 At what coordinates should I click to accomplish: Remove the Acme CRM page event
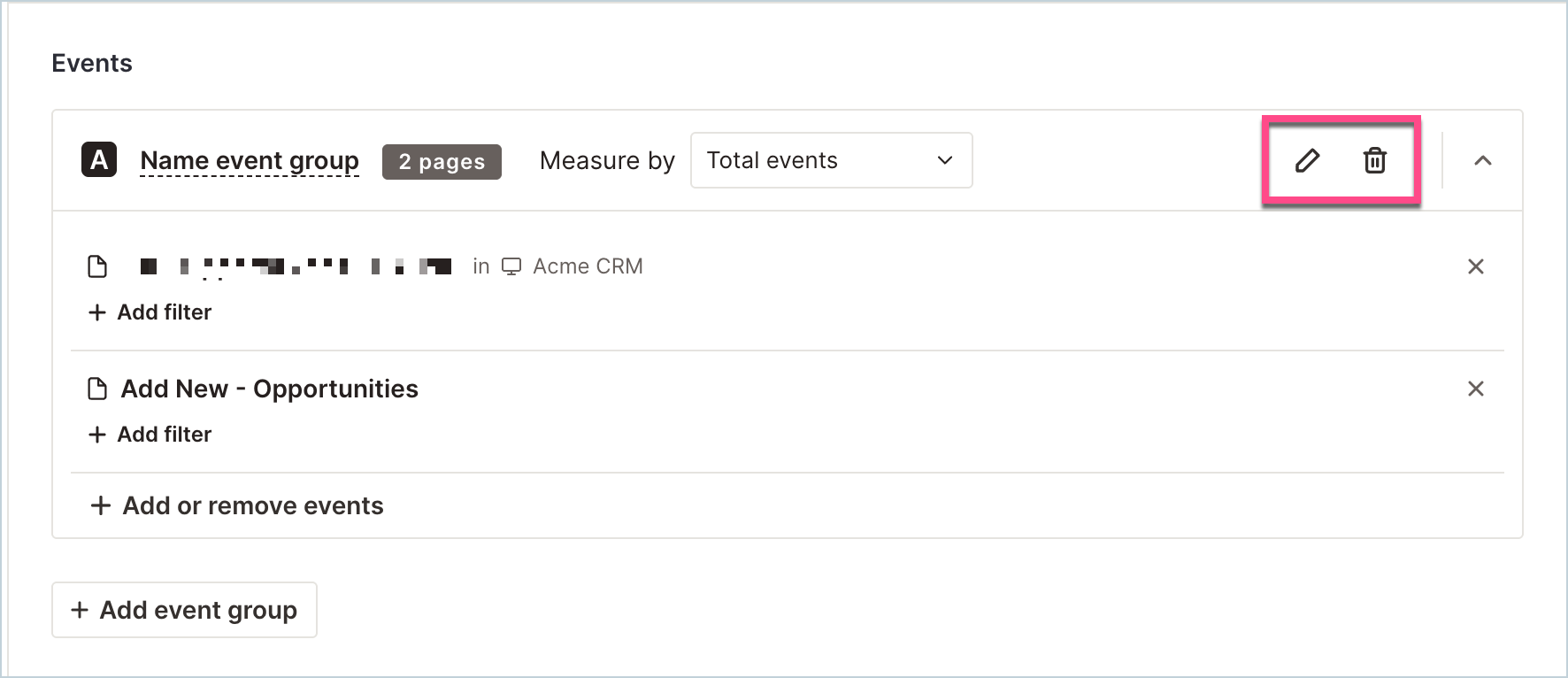1475,266
